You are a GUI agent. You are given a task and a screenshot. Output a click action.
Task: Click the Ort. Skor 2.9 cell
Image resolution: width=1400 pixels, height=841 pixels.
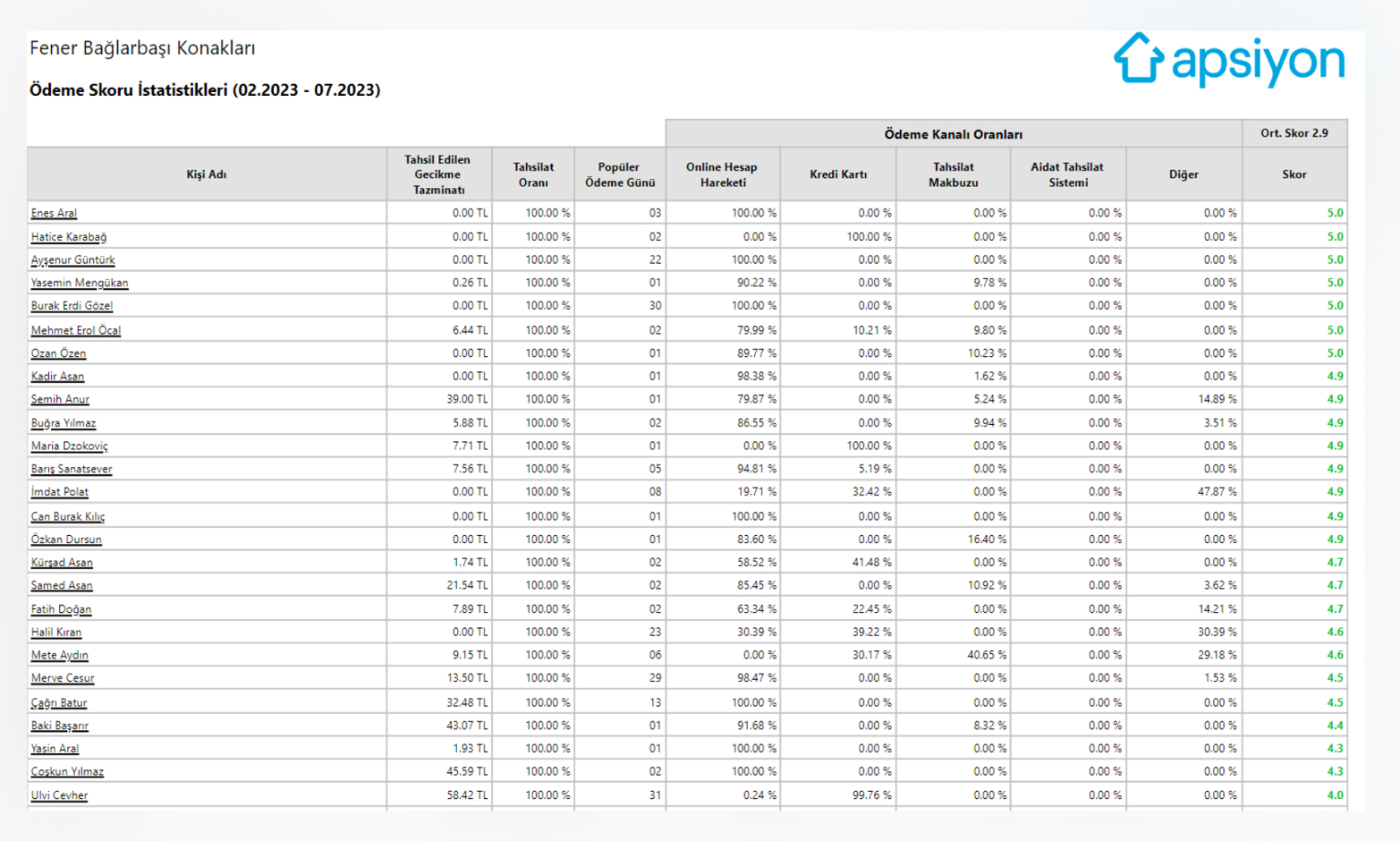(1294, 133)
